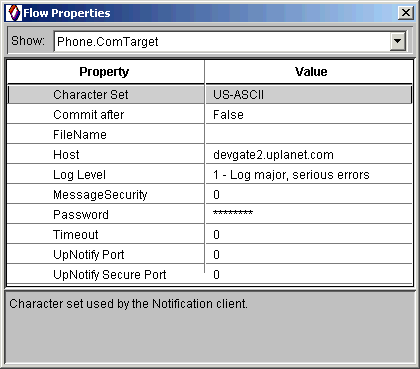The width and height of the screenshot is (420, 369).
Task: Click the UpNotify Port value cell
Action: click(309, 255)
